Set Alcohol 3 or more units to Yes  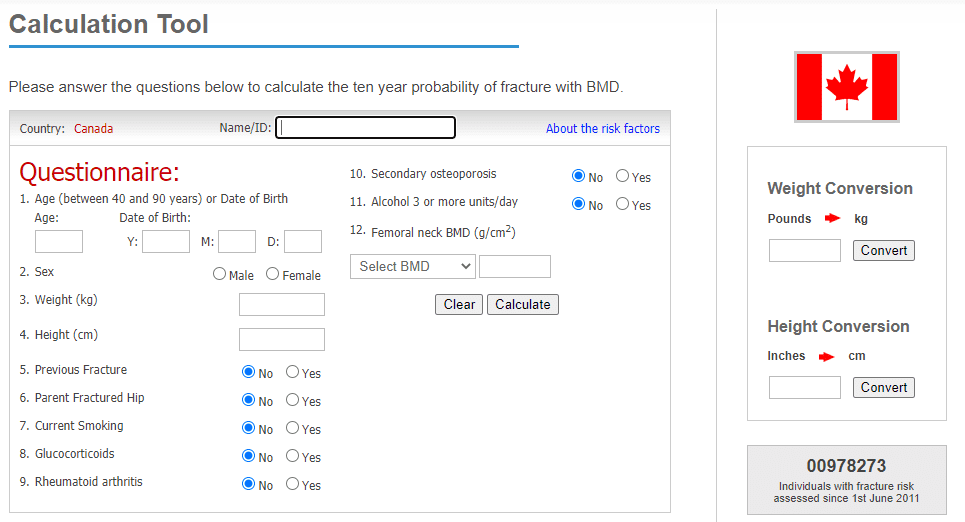point(622,204)
